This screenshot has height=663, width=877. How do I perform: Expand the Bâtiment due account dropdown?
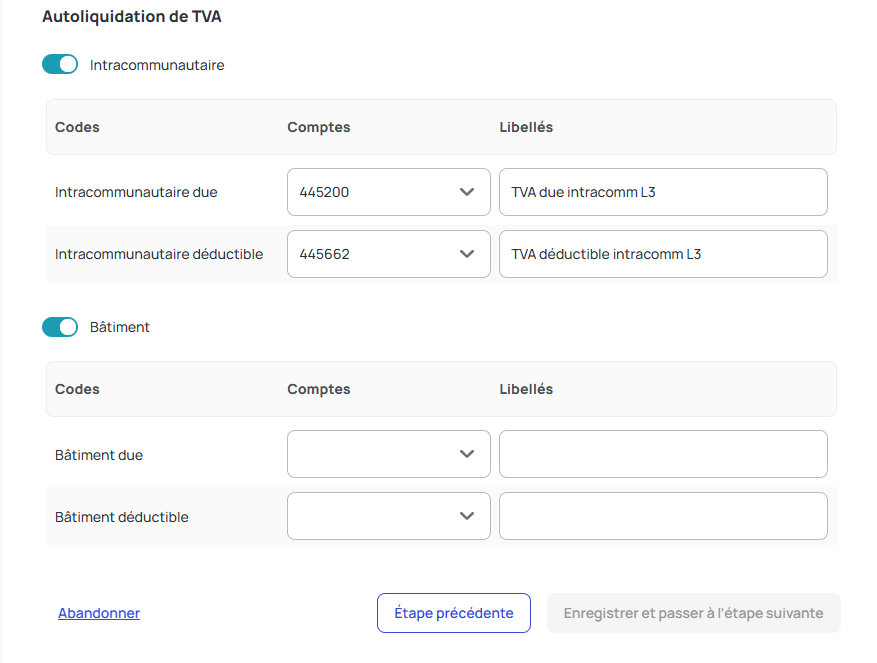(388, 454)
